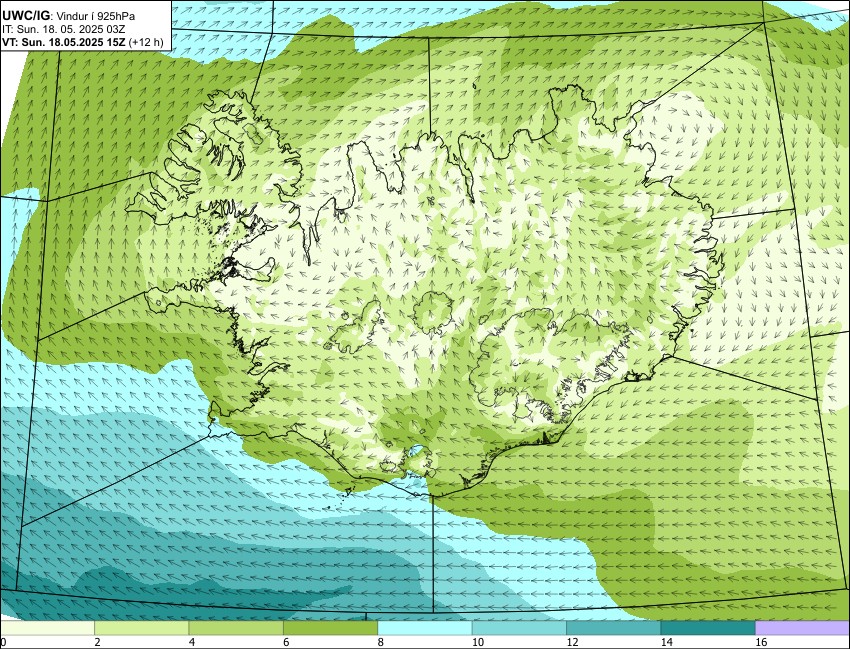Click the legend value '12'
850x649 pixels.
(572, 642)
